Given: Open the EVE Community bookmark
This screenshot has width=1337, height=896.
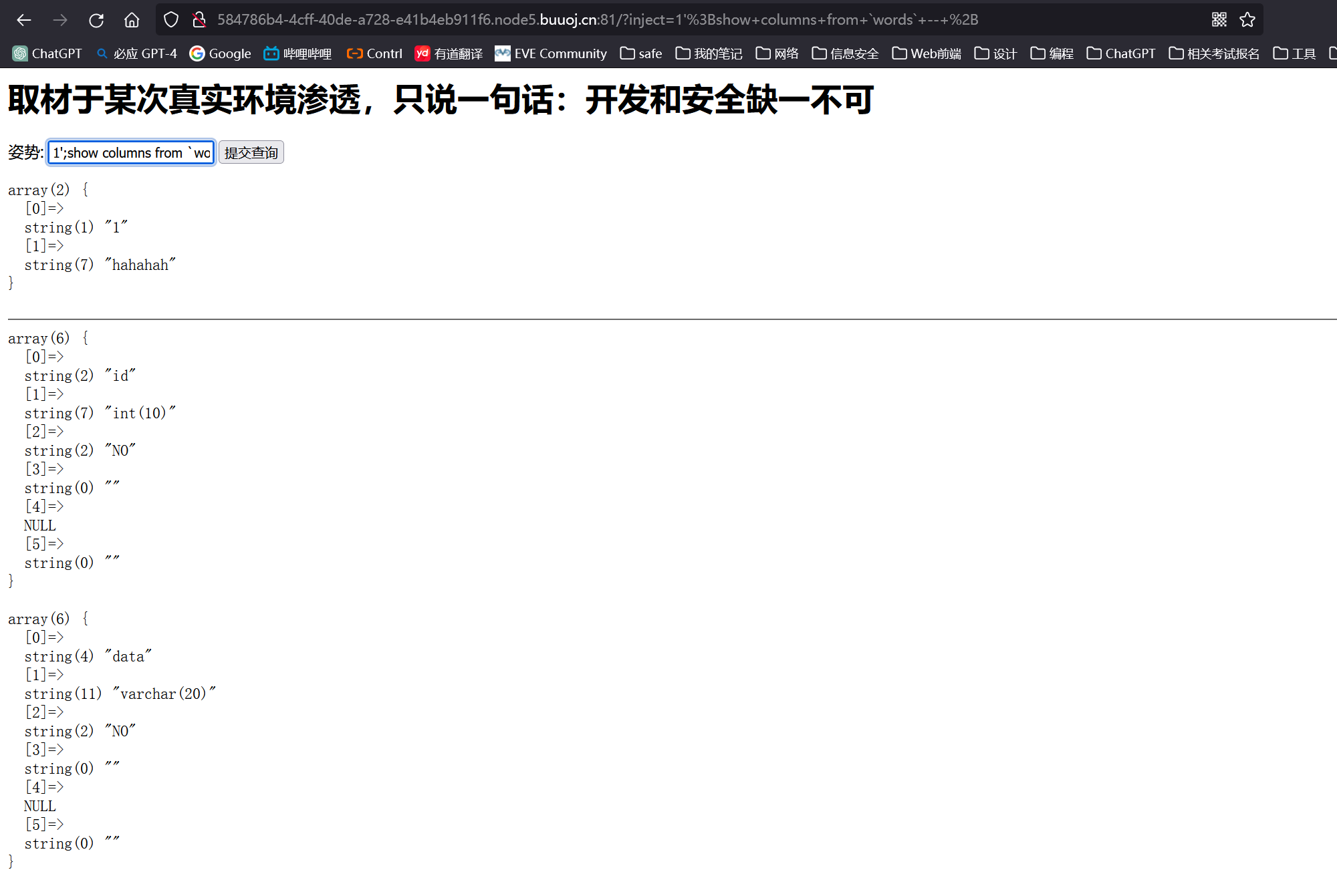Looking at the screenshot, I should click(551, 53).
